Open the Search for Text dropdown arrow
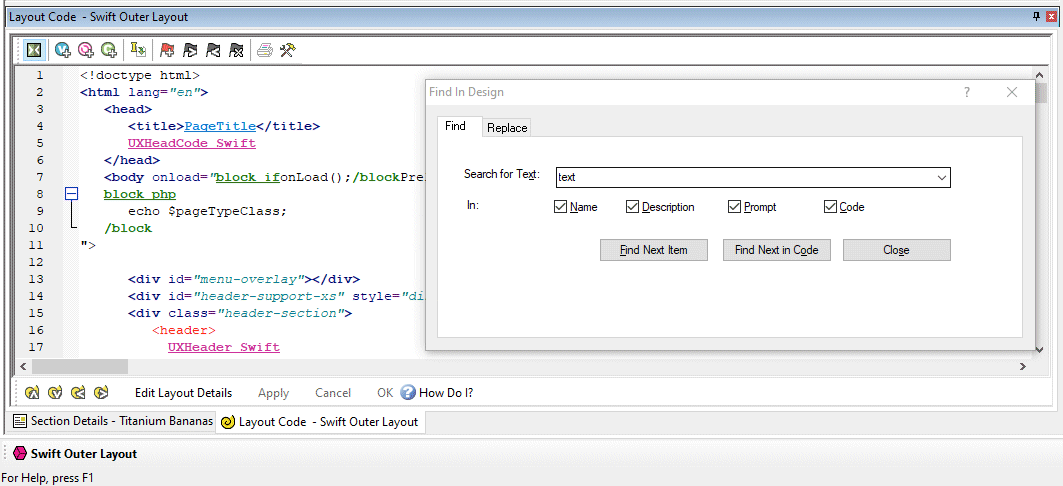The width and height of the screenshot is (1063, 486). [x=942, y=178]
